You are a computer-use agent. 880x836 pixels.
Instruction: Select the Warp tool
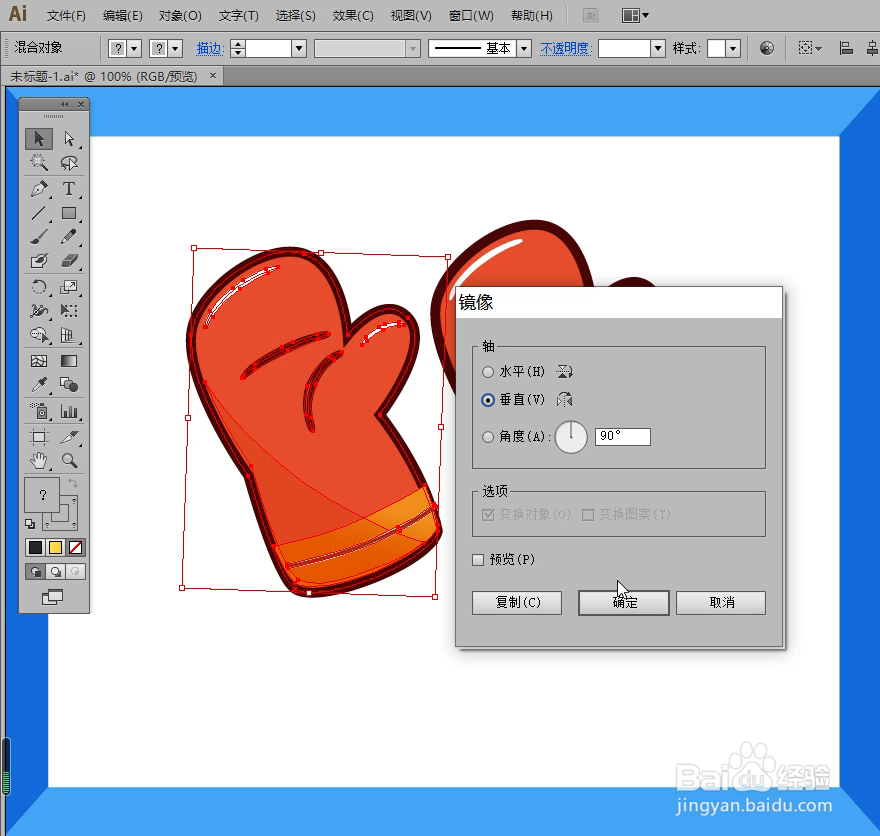point(39,311)
